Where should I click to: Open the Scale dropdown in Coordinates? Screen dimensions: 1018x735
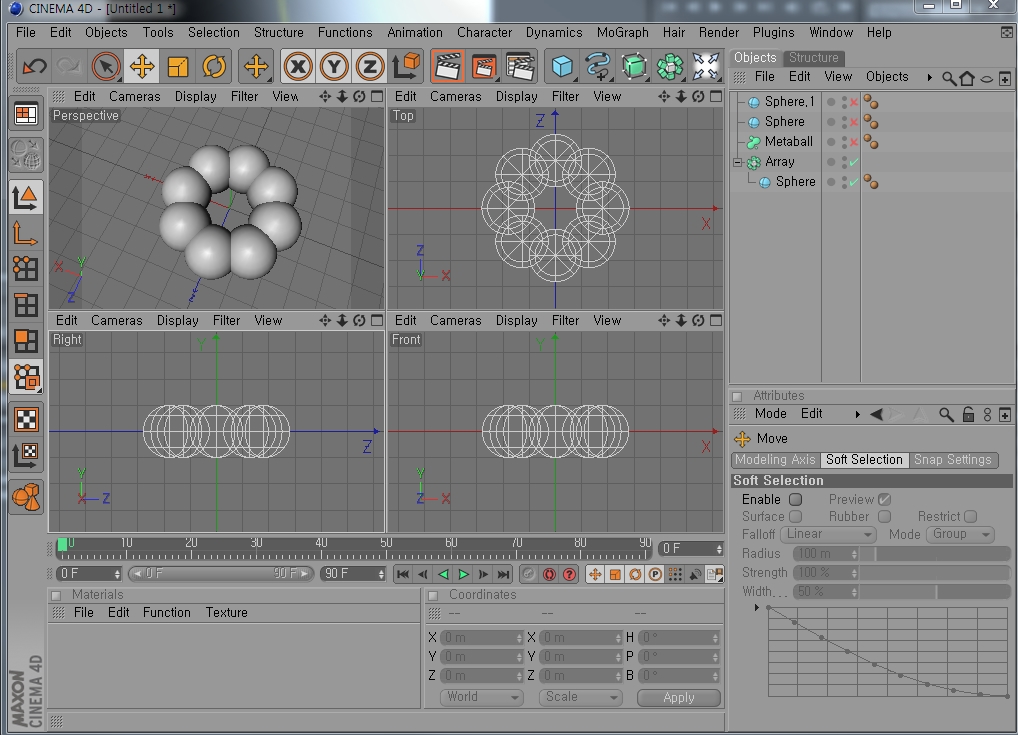tap(580, 697)
